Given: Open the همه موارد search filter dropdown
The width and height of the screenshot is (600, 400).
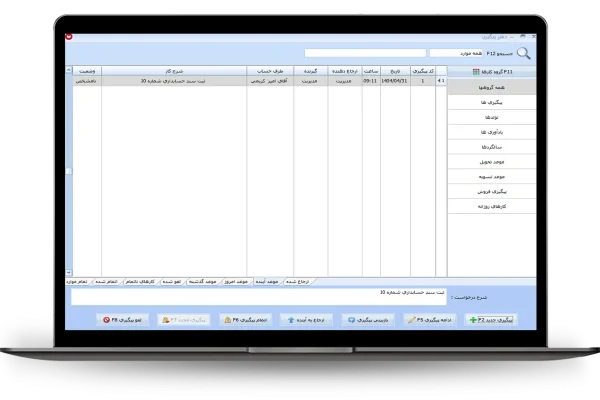Looking at the screenshot, I should pyautogui.click(x=456, y=53).
